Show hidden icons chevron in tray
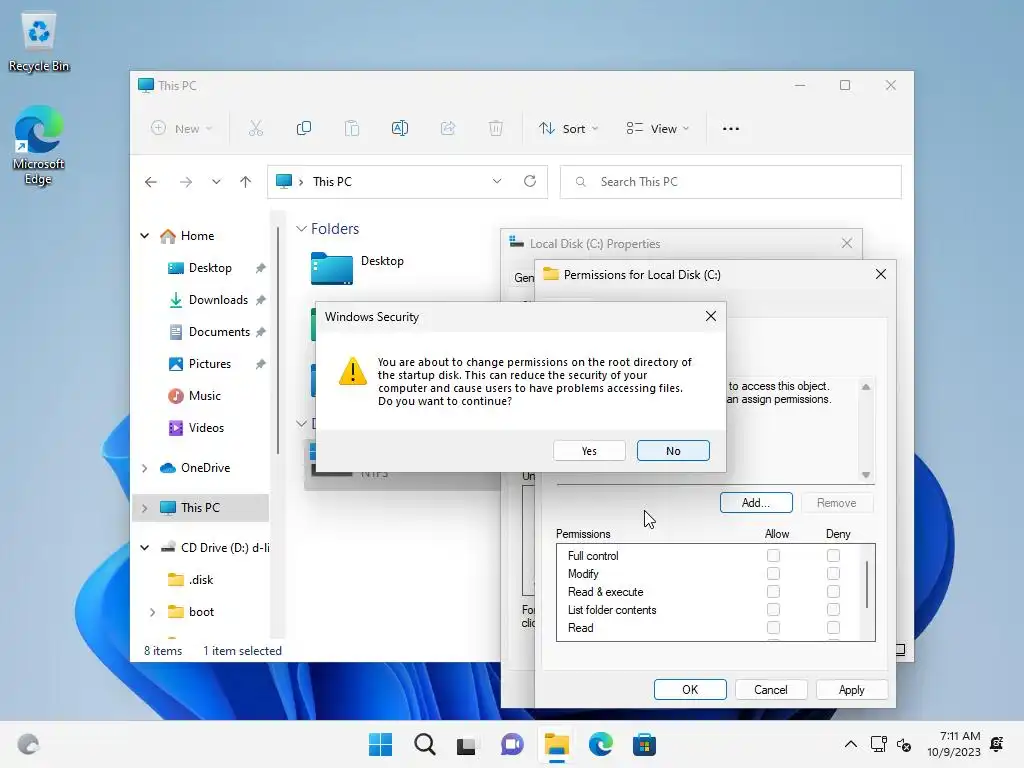 pyautogui.click(x=851, y=744)
